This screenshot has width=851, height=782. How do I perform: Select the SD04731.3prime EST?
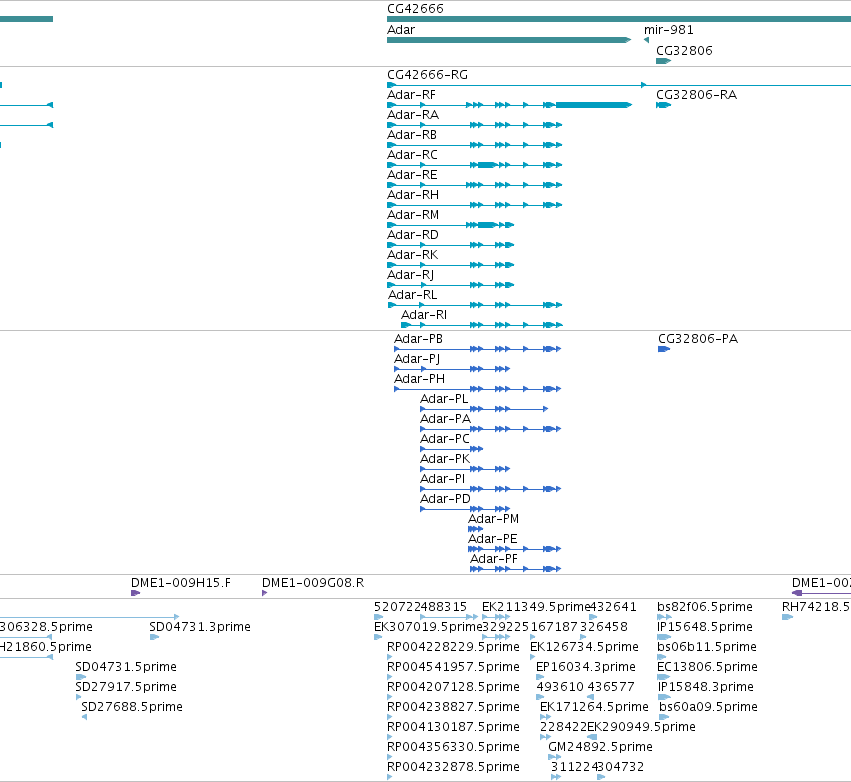[155, 637]
